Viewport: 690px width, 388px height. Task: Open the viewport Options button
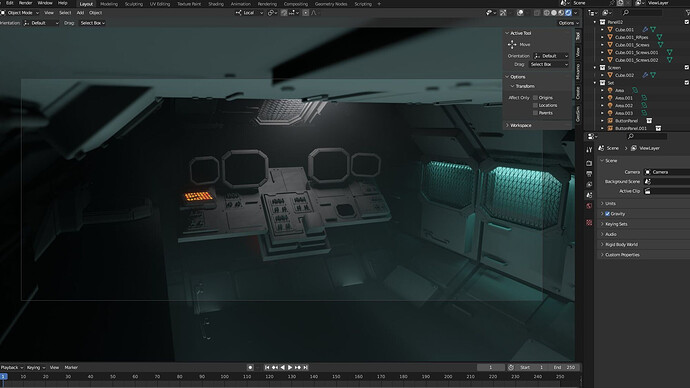click(568, 23)
